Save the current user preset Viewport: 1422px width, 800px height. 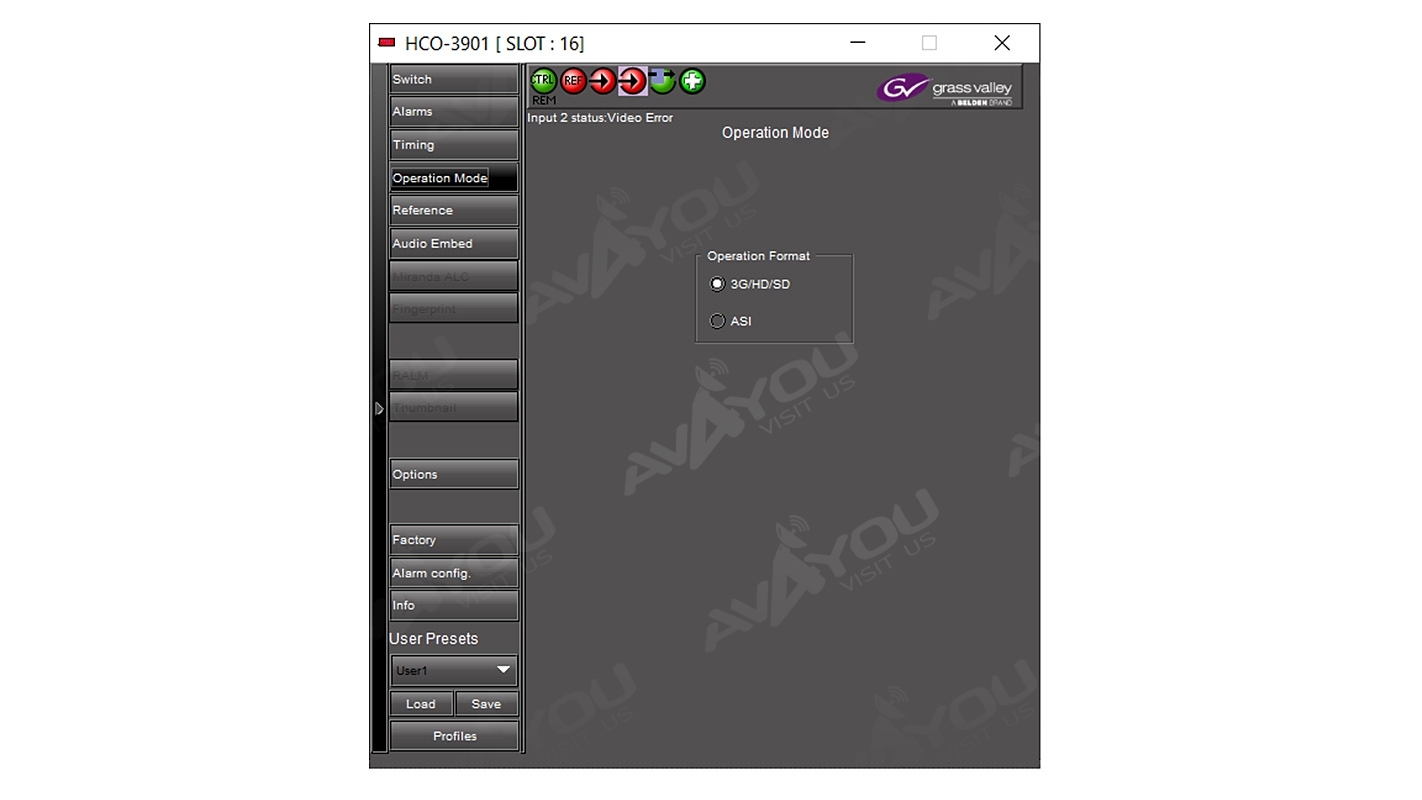(486, 704)
